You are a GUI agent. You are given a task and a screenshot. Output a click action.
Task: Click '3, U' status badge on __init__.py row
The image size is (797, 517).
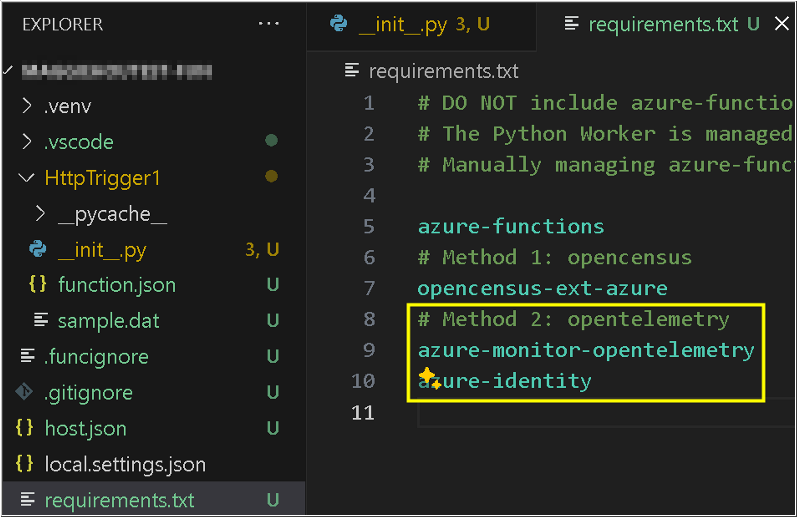[x=262, y=250]
